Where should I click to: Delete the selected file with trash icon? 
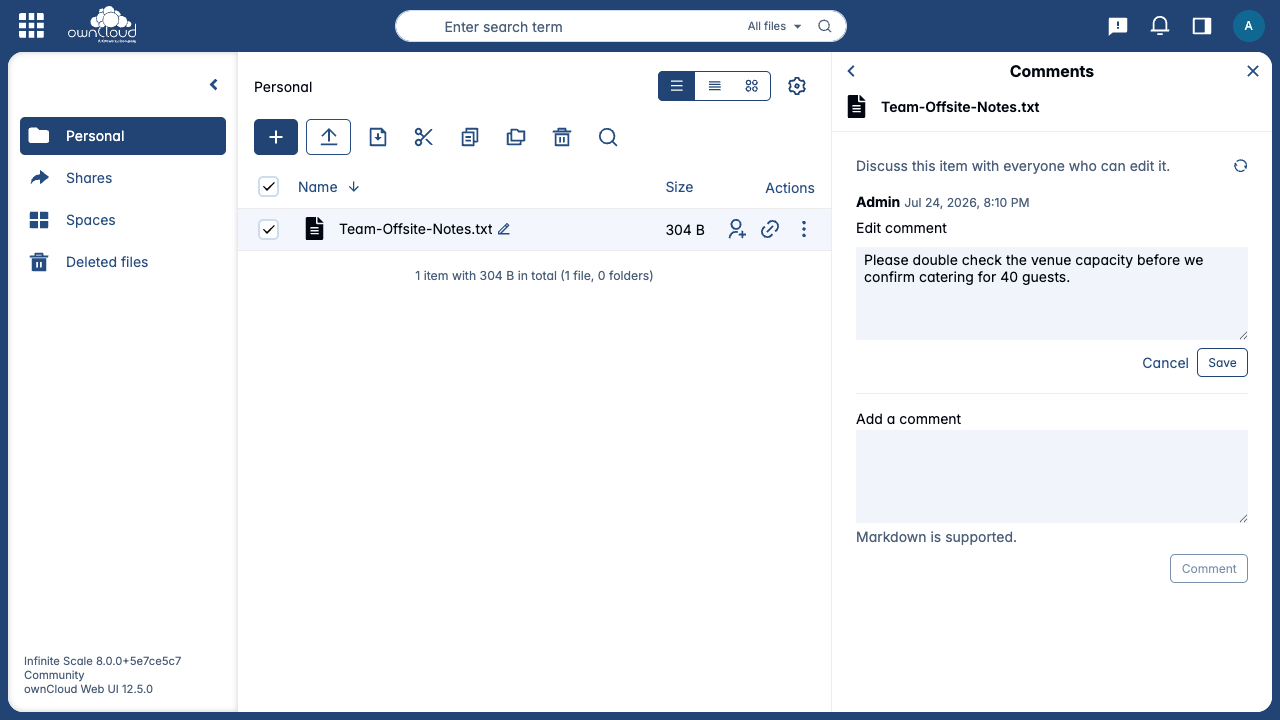click(562, 137)
